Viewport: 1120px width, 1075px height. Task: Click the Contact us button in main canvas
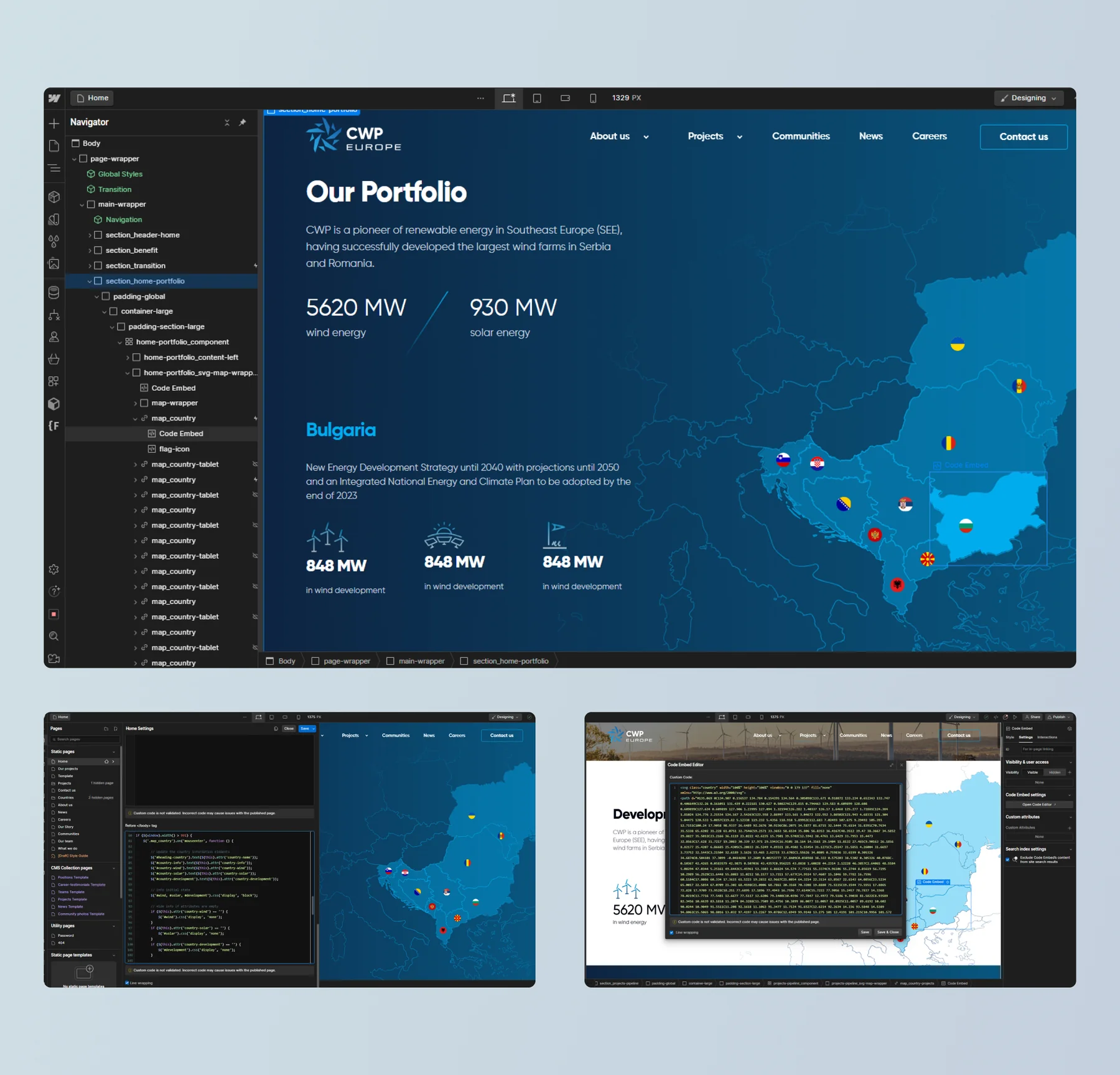pyautogui.click(x=1024, y=137)
